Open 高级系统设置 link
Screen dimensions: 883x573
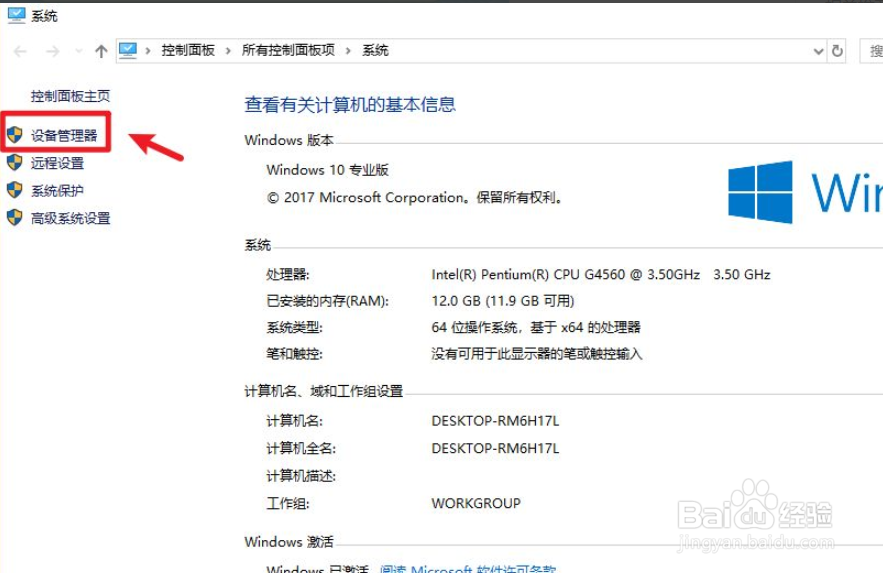click(x=70, y=218)
